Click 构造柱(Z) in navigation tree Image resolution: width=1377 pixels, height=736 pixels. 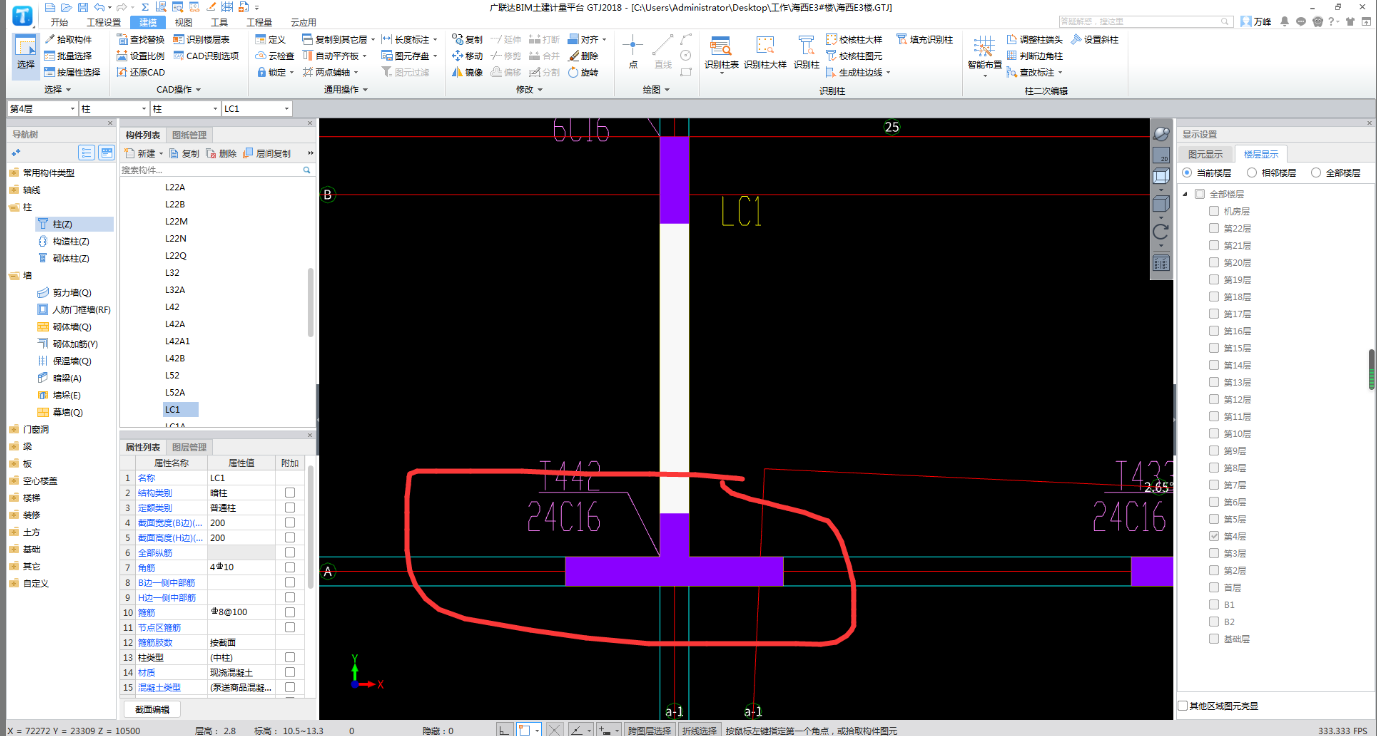(64, 241)
